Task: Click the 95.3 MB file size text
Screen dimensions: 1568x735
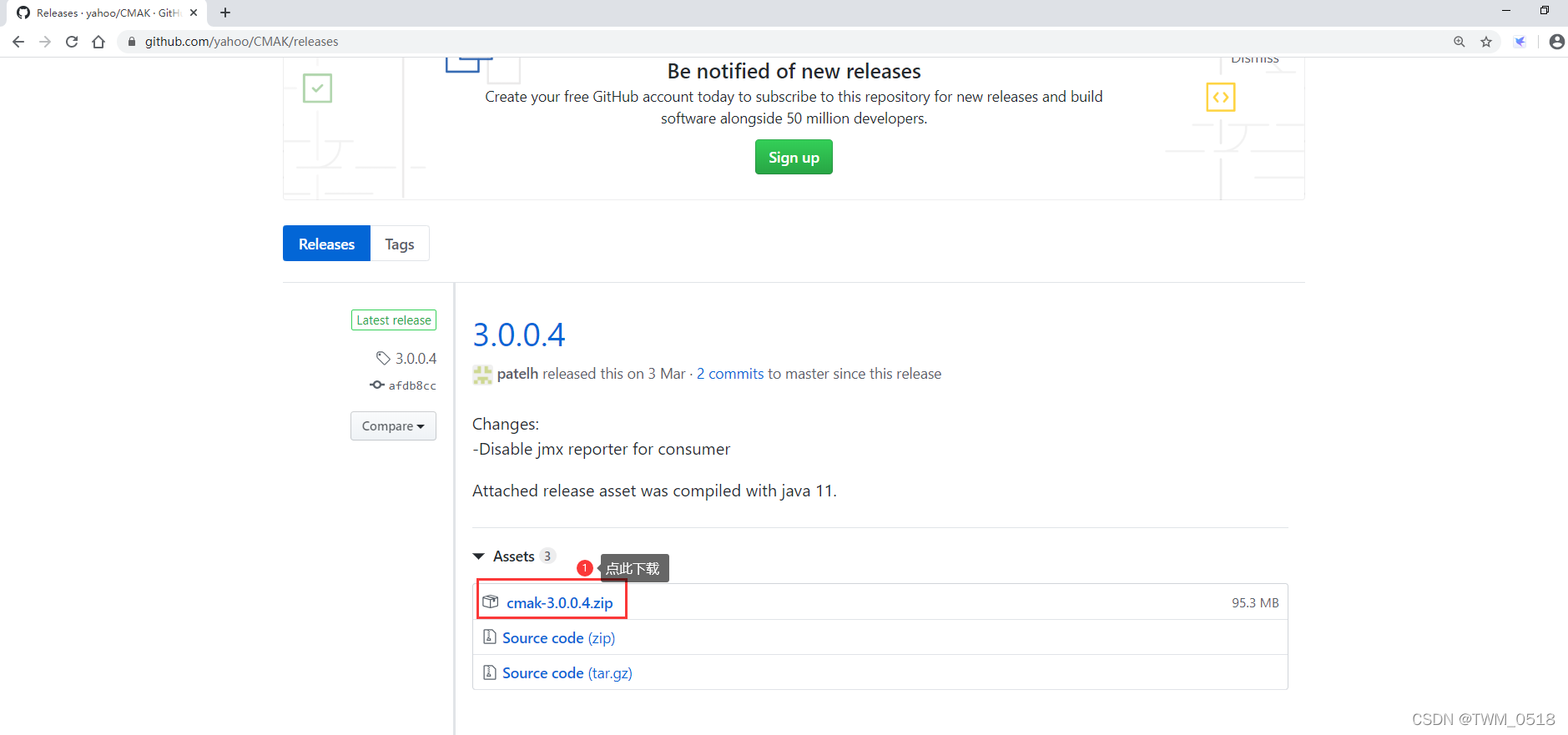Action: (1255, 602)
